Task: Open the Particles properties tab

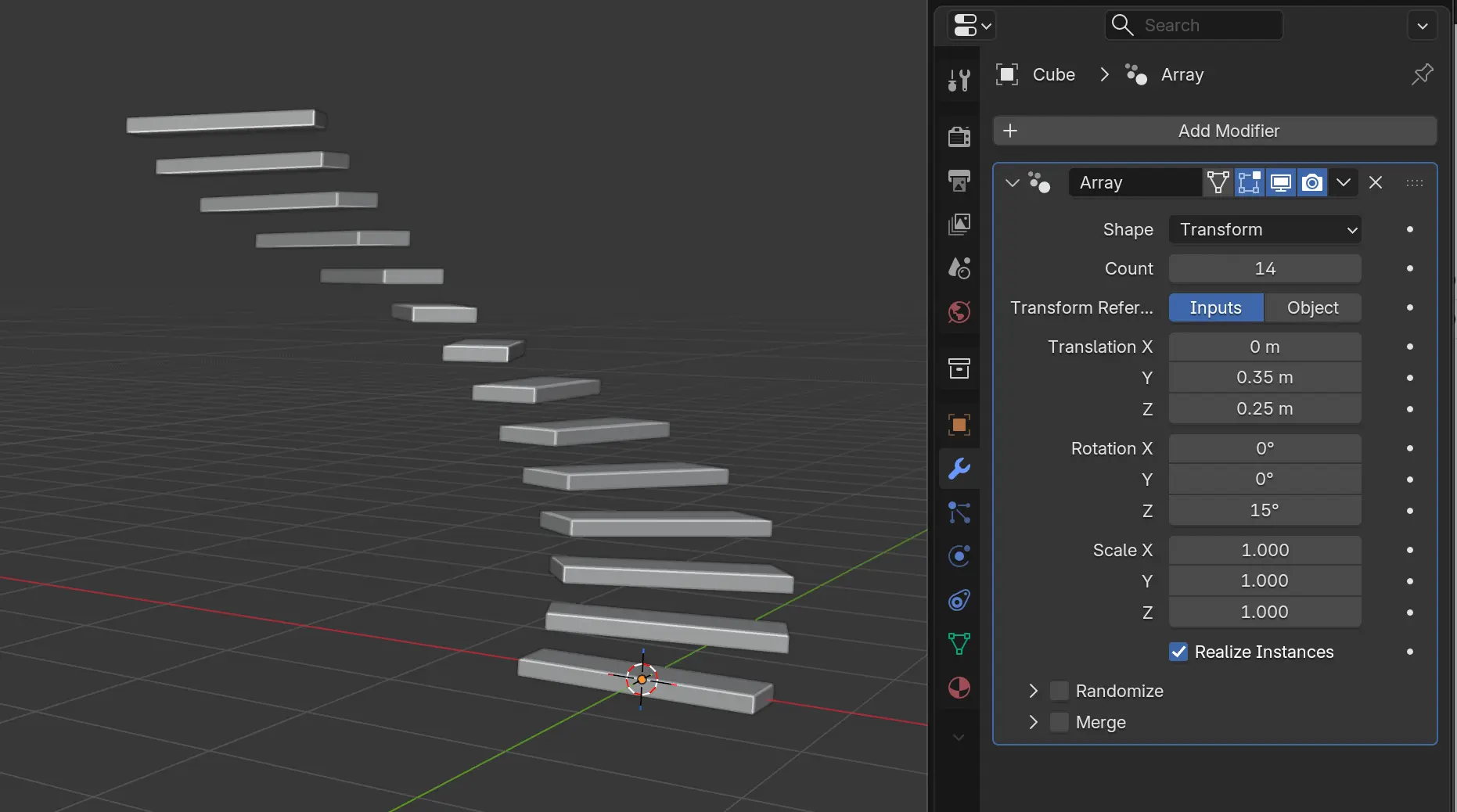Action: 959,512
